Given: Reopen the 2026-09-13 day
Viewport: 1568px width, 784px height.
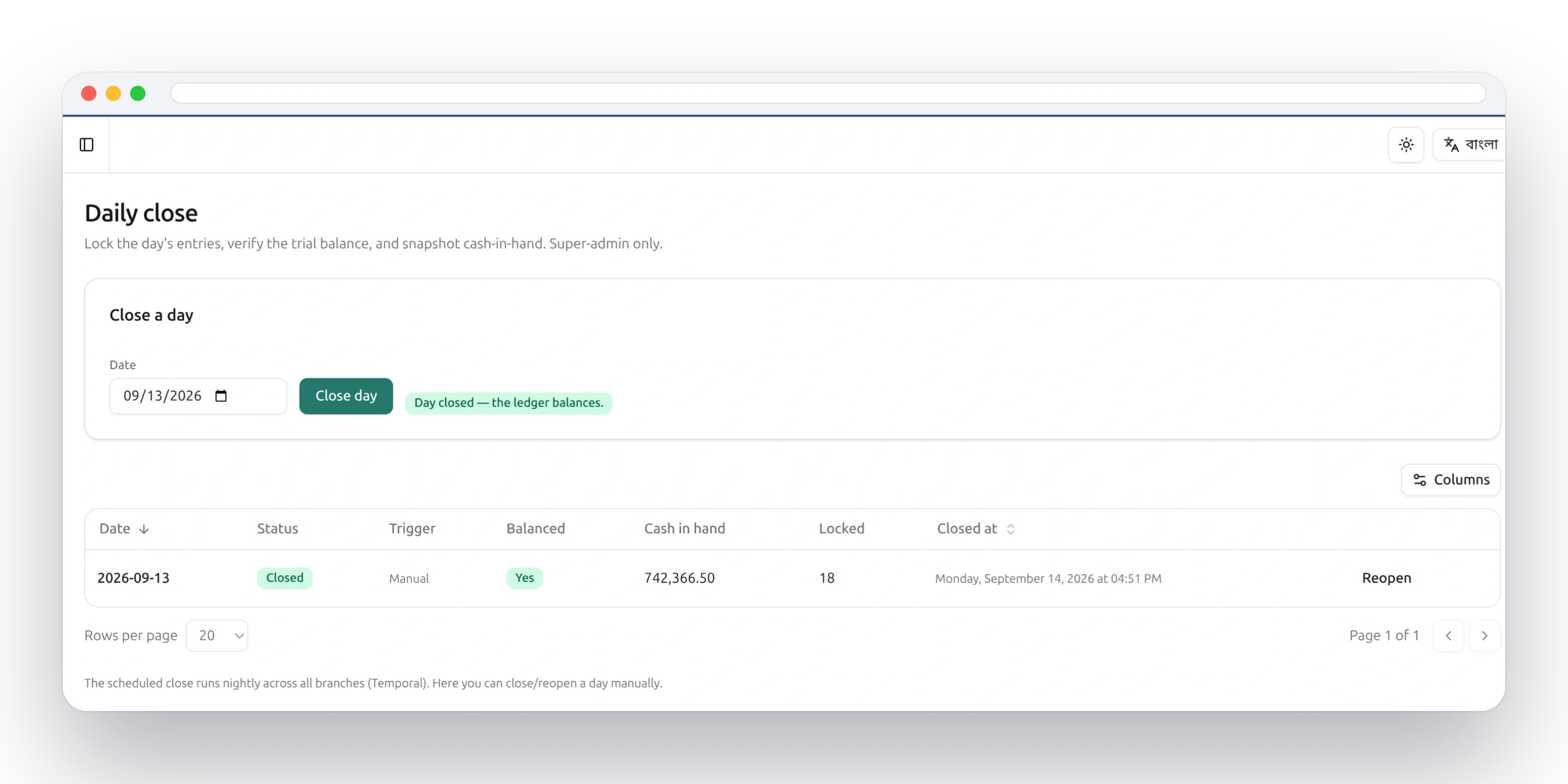Looking at the screenshot, I should tap(1386, 578).
